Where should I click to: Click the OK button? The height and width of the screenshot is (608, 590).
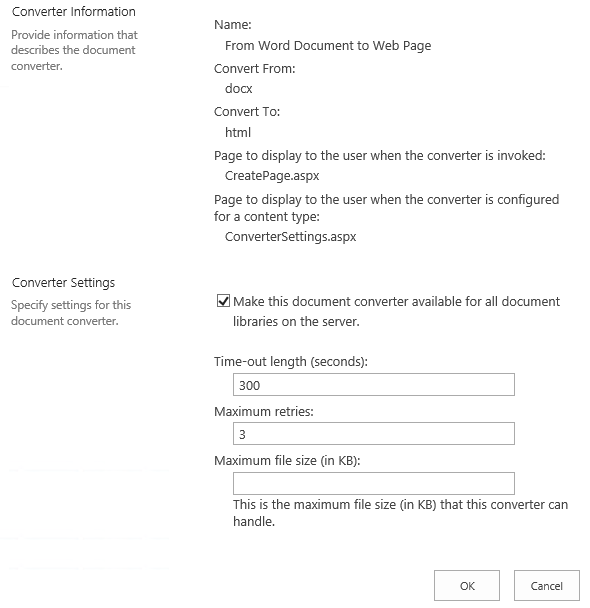tap(467, 586)
